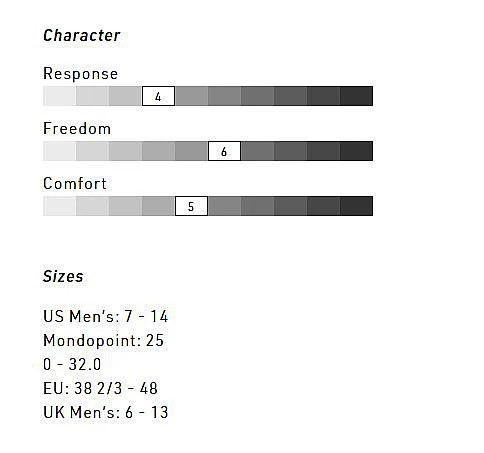This screenshot has width=484, height=453.
Task: Select the Mondopoint: 25 text line
Action: pyautogui.click(x=103, y=340)
